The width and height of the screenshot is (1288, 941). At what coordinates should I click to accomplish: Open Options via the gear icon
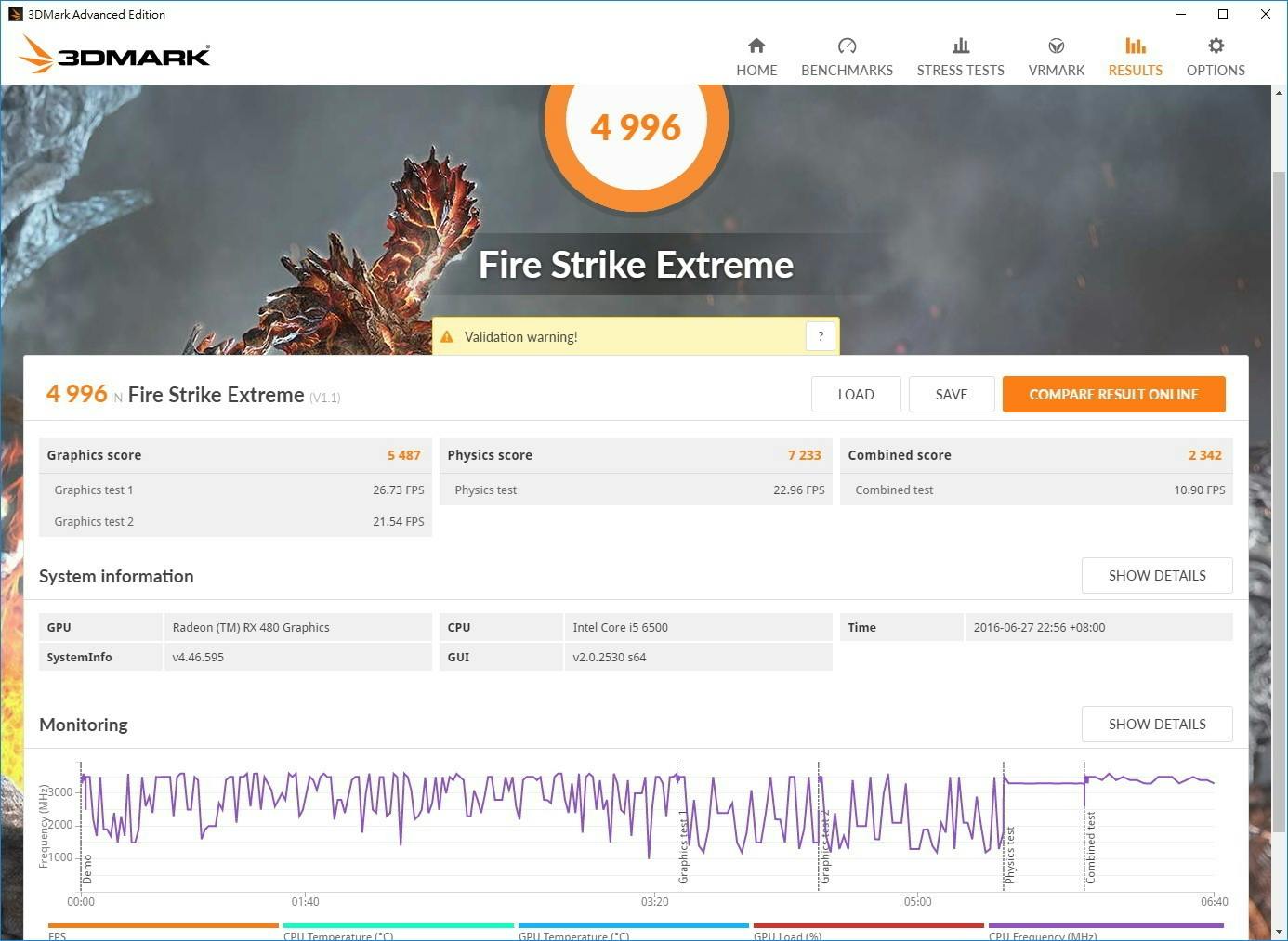[1216, 46]
